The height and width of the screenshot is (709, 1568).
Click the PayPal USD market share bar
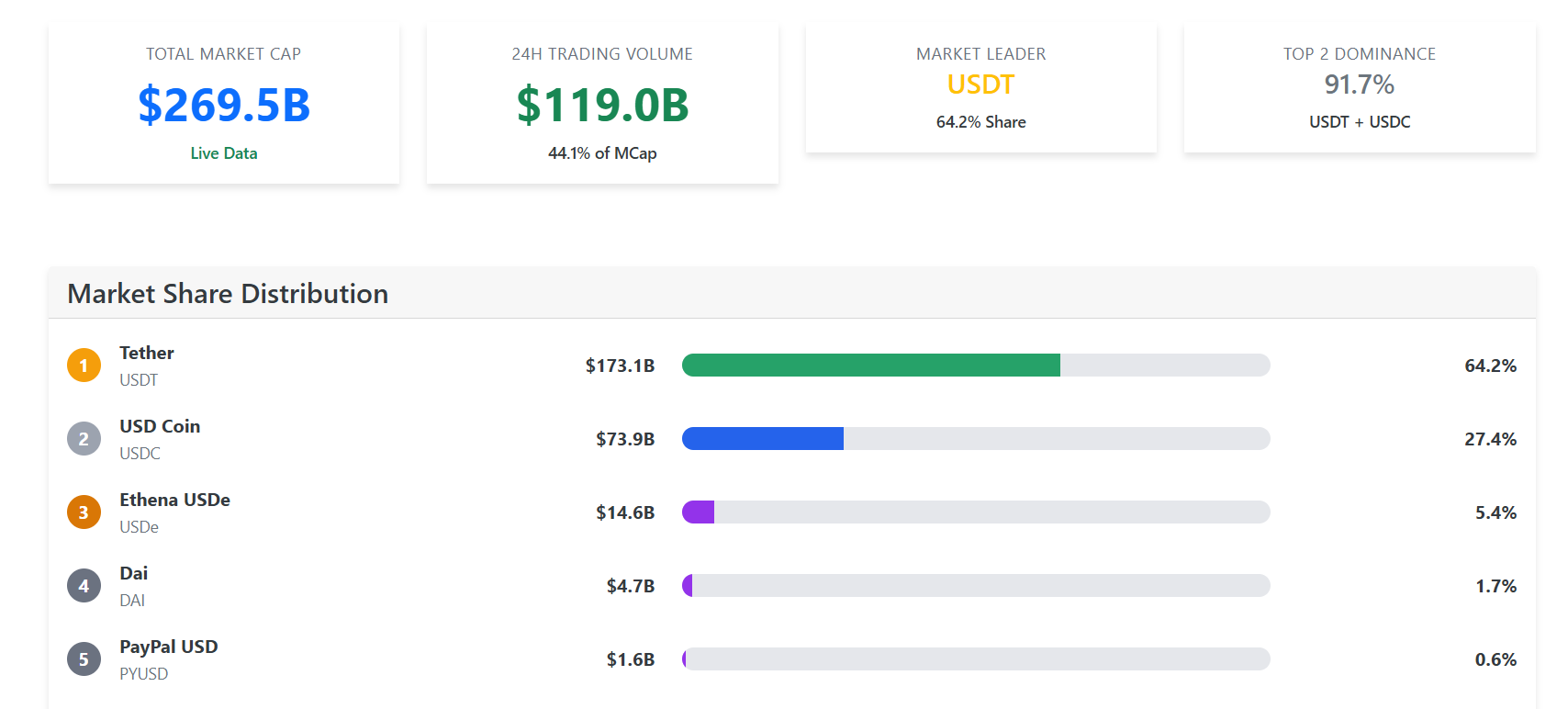975,659
